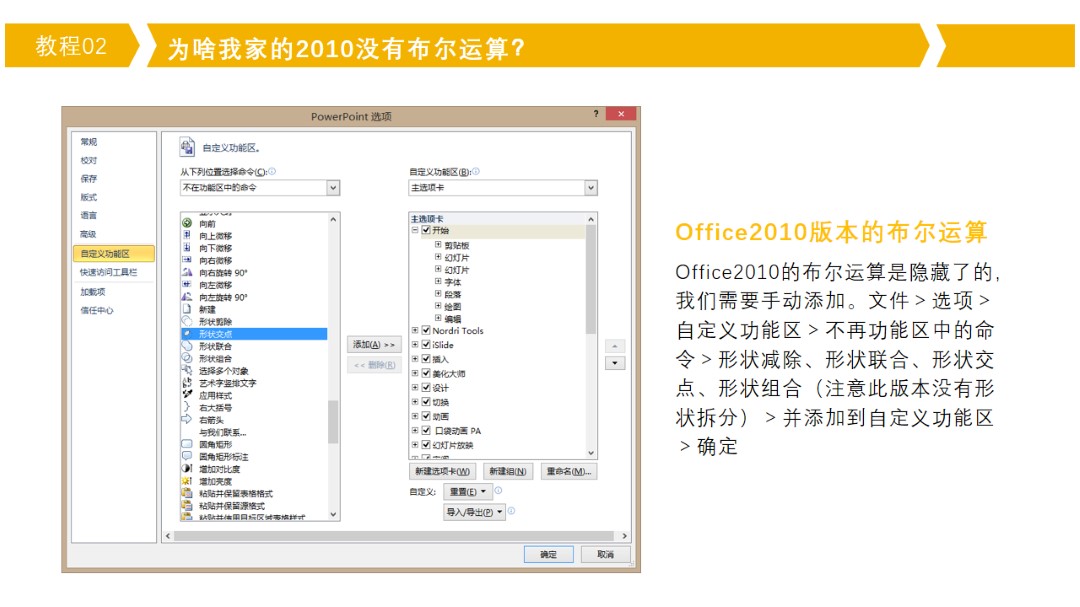
Task: Click the 形状组合 command icon
Action: pyautogui.click(x=187, y=358)
